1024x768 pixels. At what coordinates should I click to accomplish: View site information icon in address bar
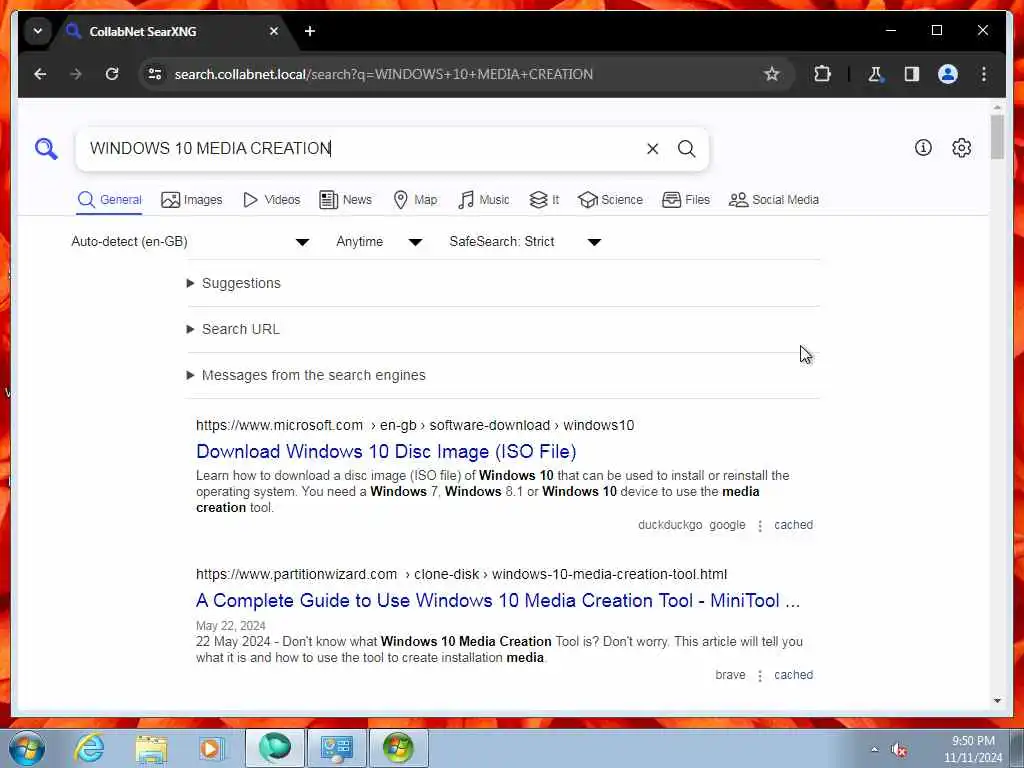pos(155,74)
